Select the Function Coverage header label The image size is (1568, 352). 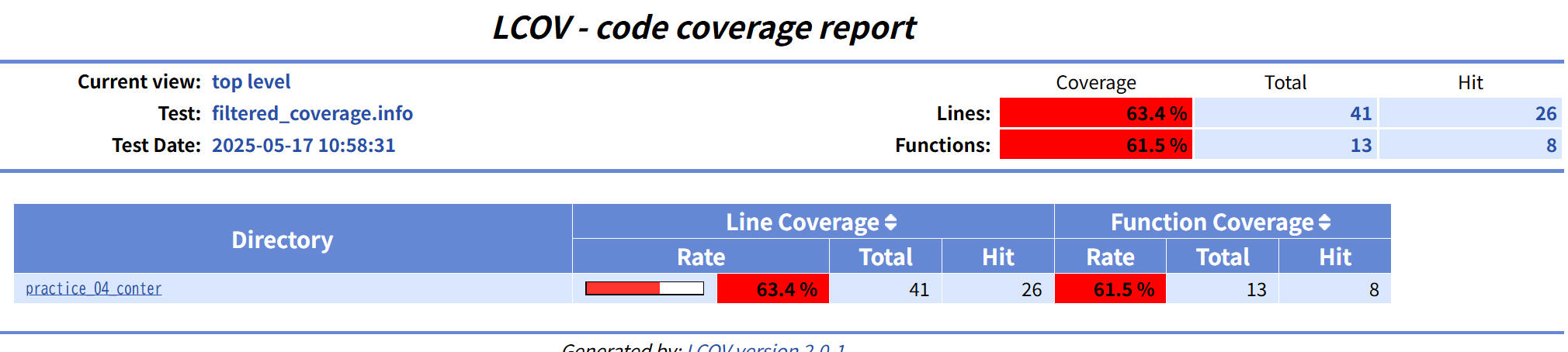(1212, 223)
